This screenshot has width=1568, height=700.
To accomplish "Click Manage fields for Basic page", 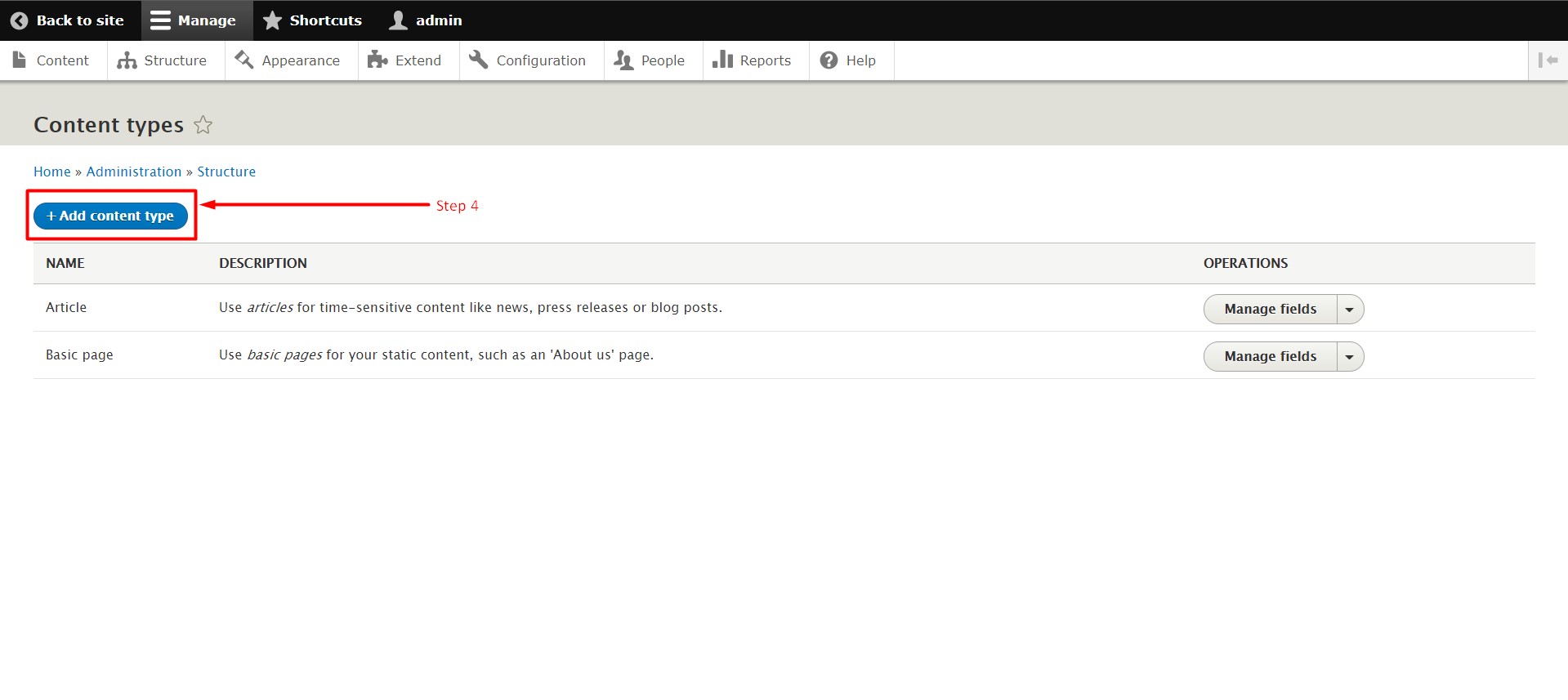I will tap(1271, 357).
